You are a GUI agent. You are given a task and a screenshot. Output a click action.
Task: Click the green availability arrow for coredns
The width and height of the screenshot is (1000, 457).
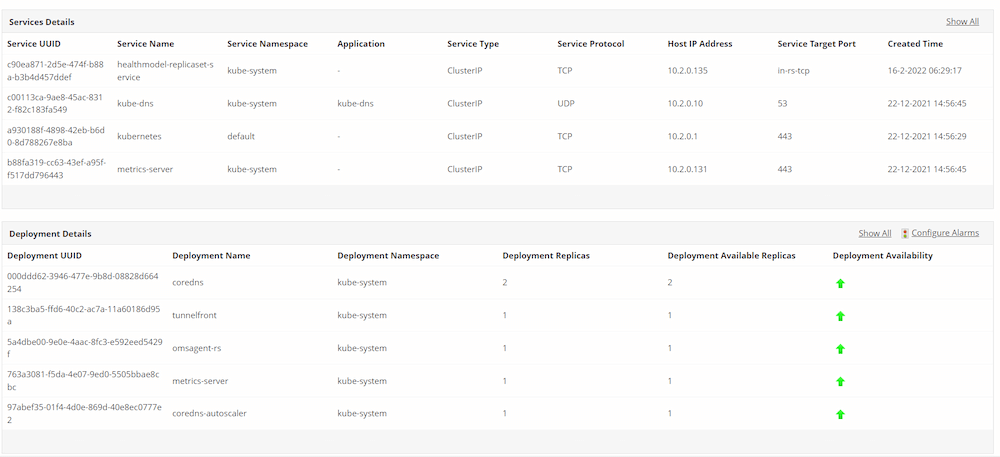click(840, 284)
